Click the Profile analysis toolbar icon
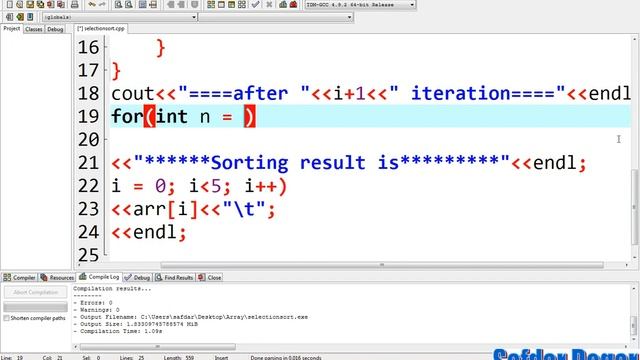Screen dimensions: 640x360 pyautogui.click(x=283, y=4)
